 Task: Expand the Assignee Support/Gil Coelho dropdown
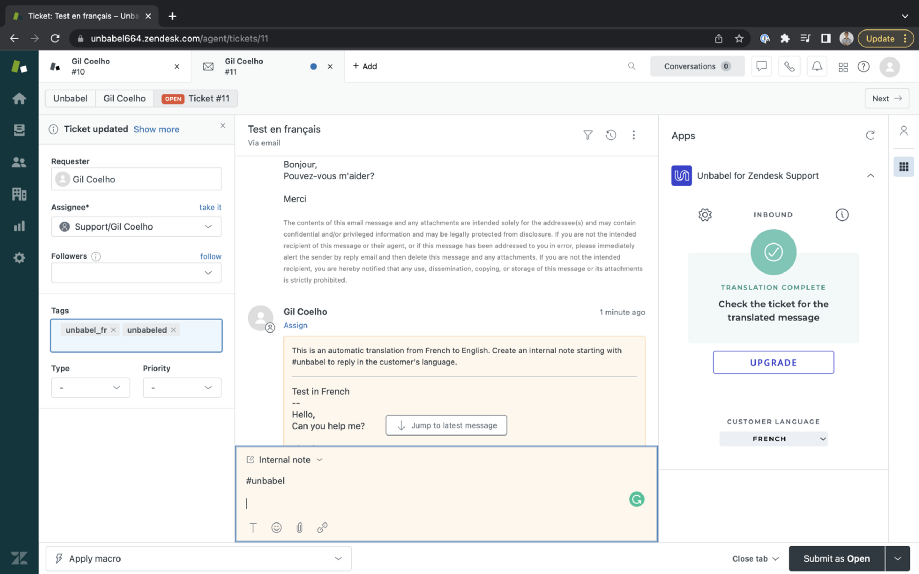tap(136, 226)
